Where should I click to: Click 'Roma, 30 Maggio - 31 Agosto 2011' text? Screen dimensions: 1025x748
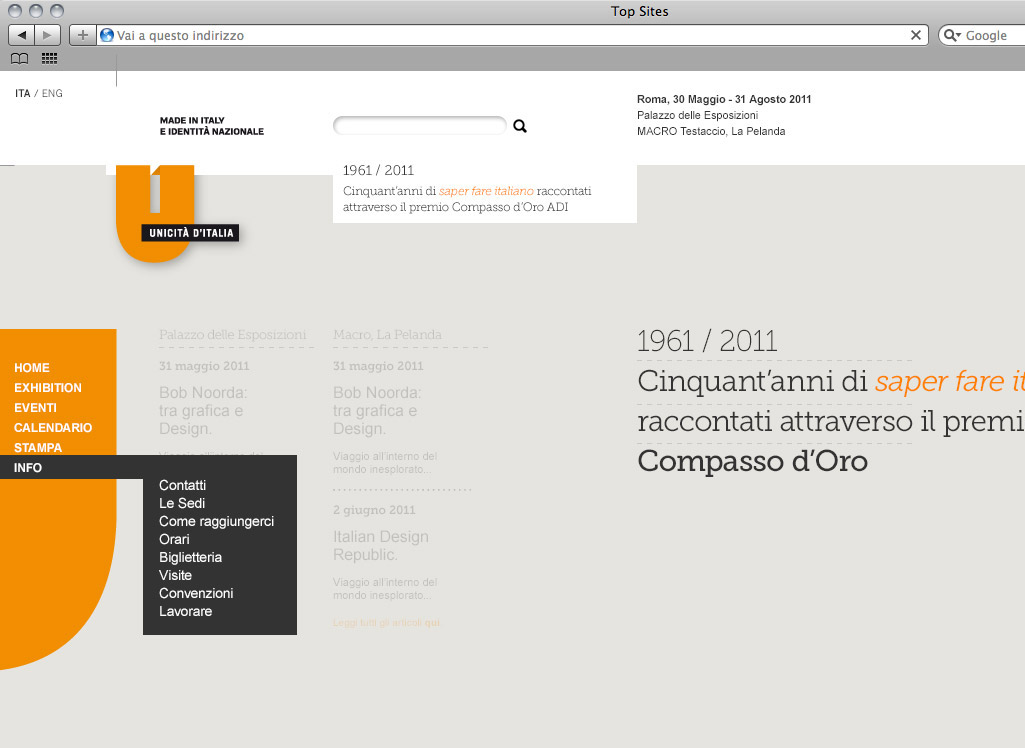(x=724, y=99)
